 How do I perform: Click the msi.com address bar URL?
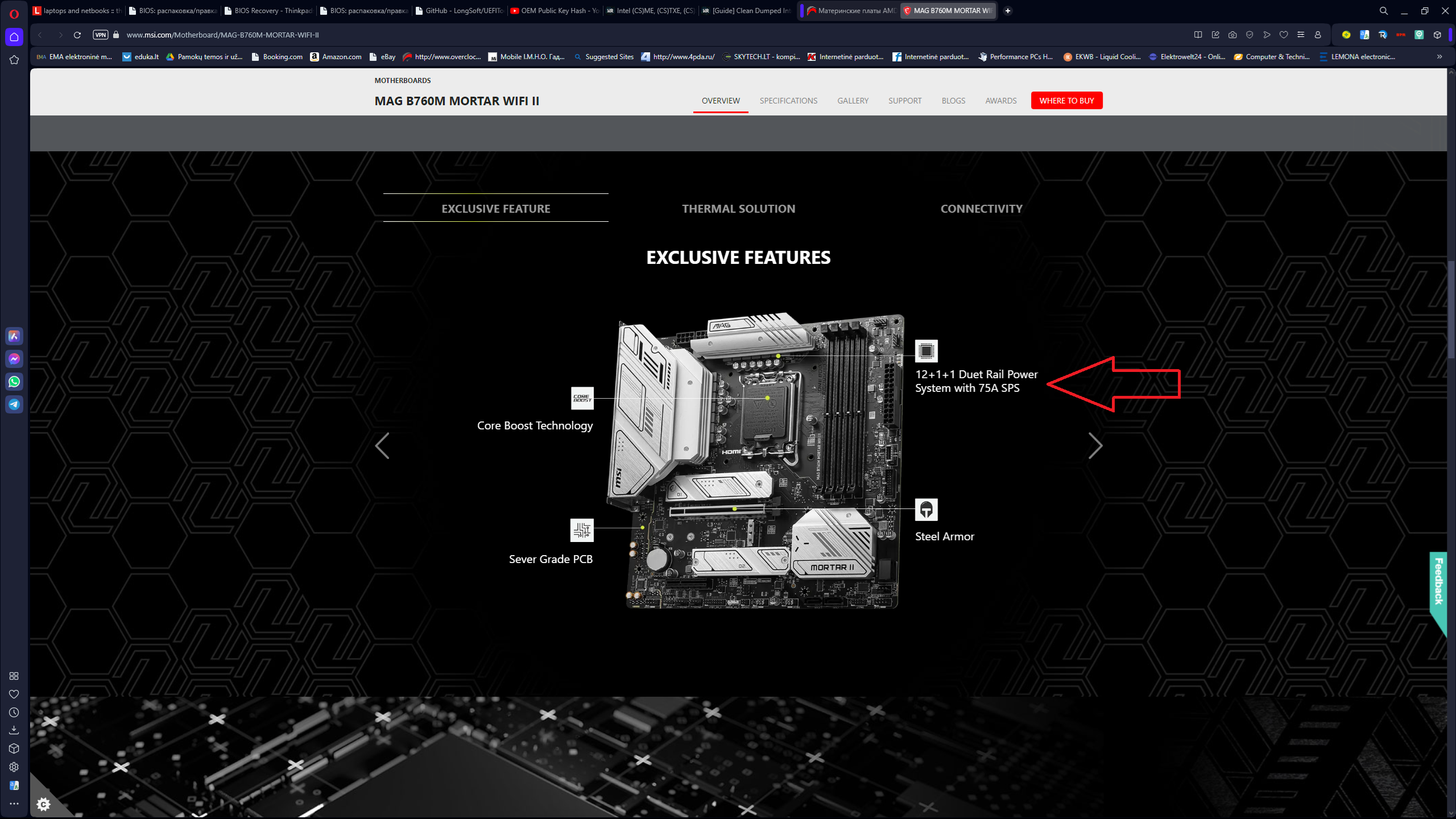(x=222, y=35)
